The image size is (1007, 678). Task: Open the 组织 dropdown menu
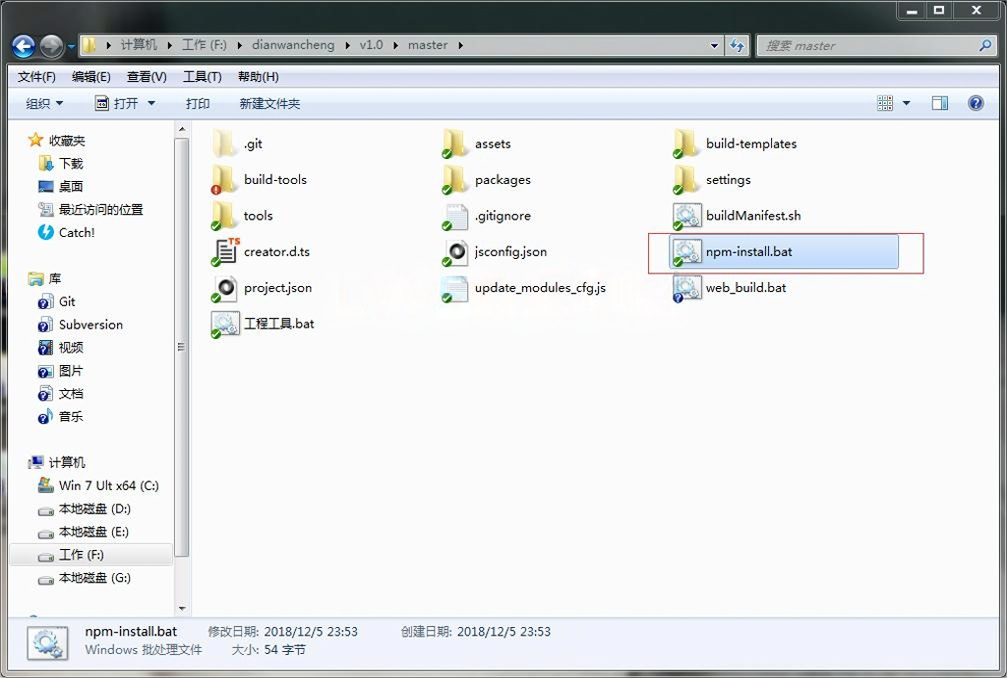click(x=44, y=103)
